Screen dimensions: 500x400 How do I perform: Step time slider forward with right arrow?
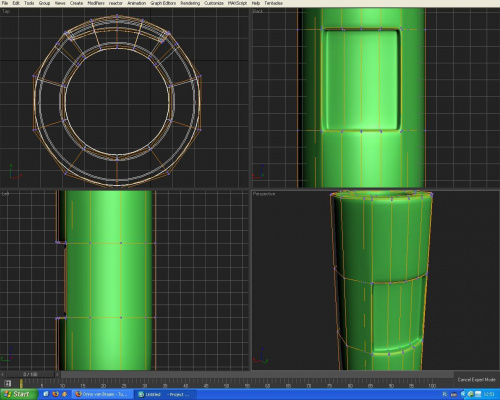(x=57, y=375)
